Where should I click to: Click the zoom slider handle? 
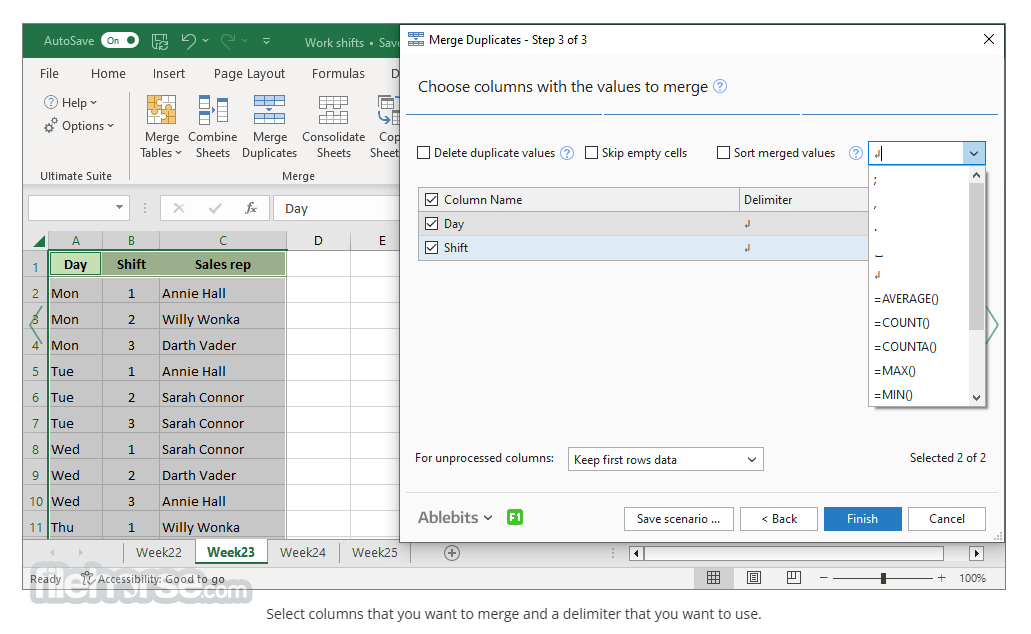(883, 578)
